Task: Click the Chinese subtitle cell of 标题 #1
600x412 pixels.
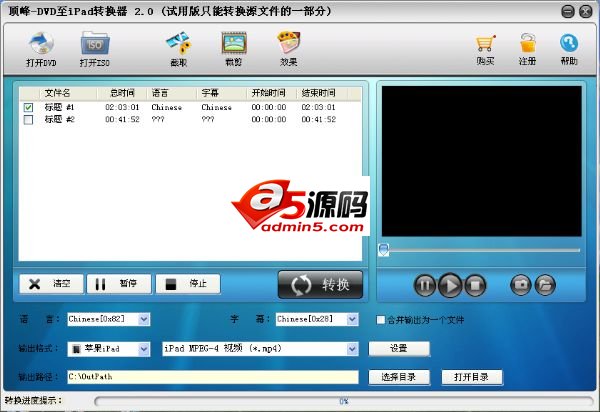Action: tap(217, 107)
